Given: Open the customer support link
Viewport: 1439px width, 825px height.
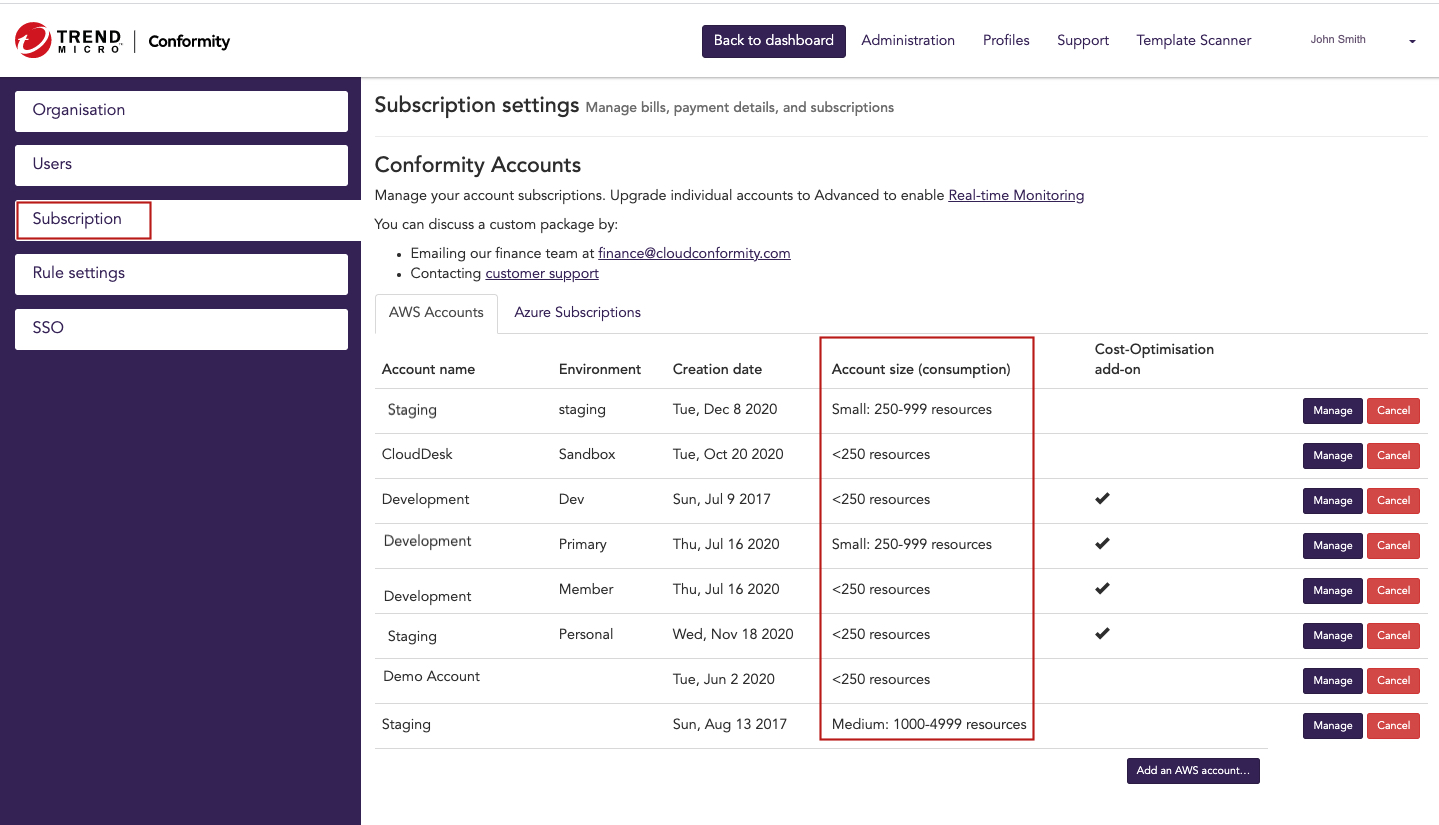Looking at the screenshot, I should coord(542,274).
